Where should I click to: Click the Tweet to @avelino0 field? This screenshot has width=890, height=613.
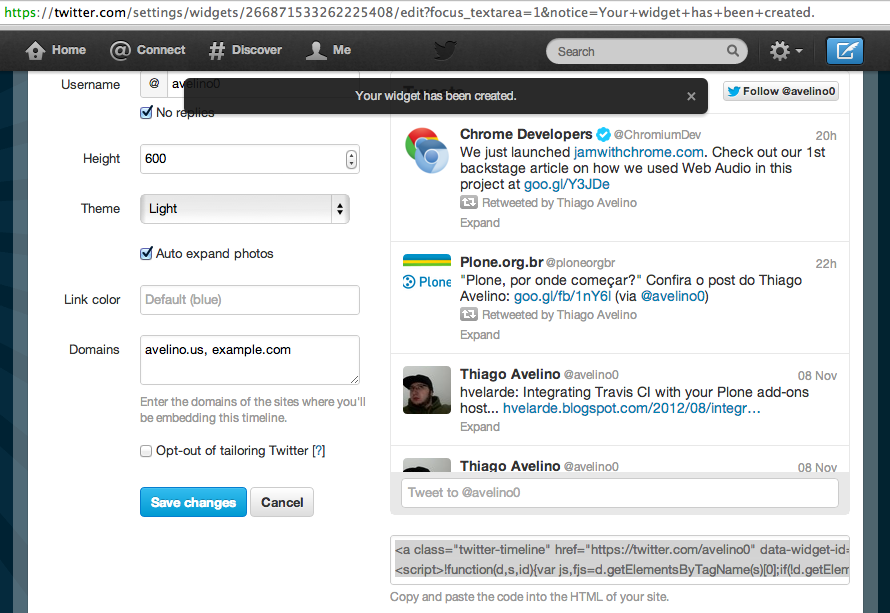[x=620, y=493]
